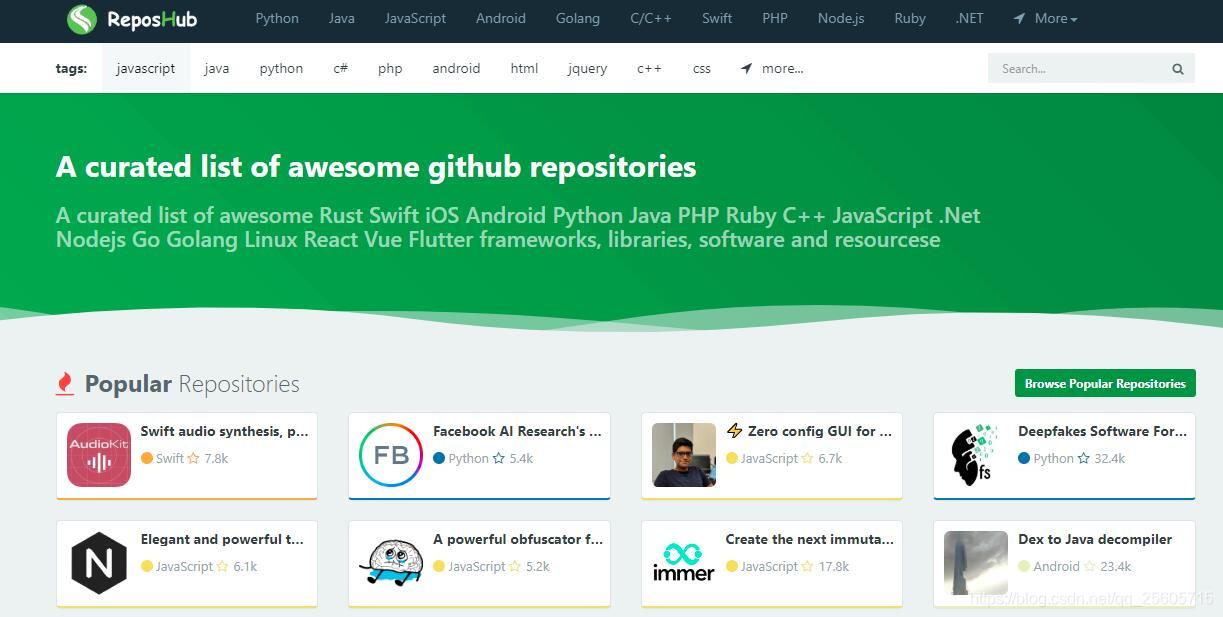The width and height of the screenshot is (1223, 617).
Task: Open the Swift category in top menu
Action: coord(717,18)
